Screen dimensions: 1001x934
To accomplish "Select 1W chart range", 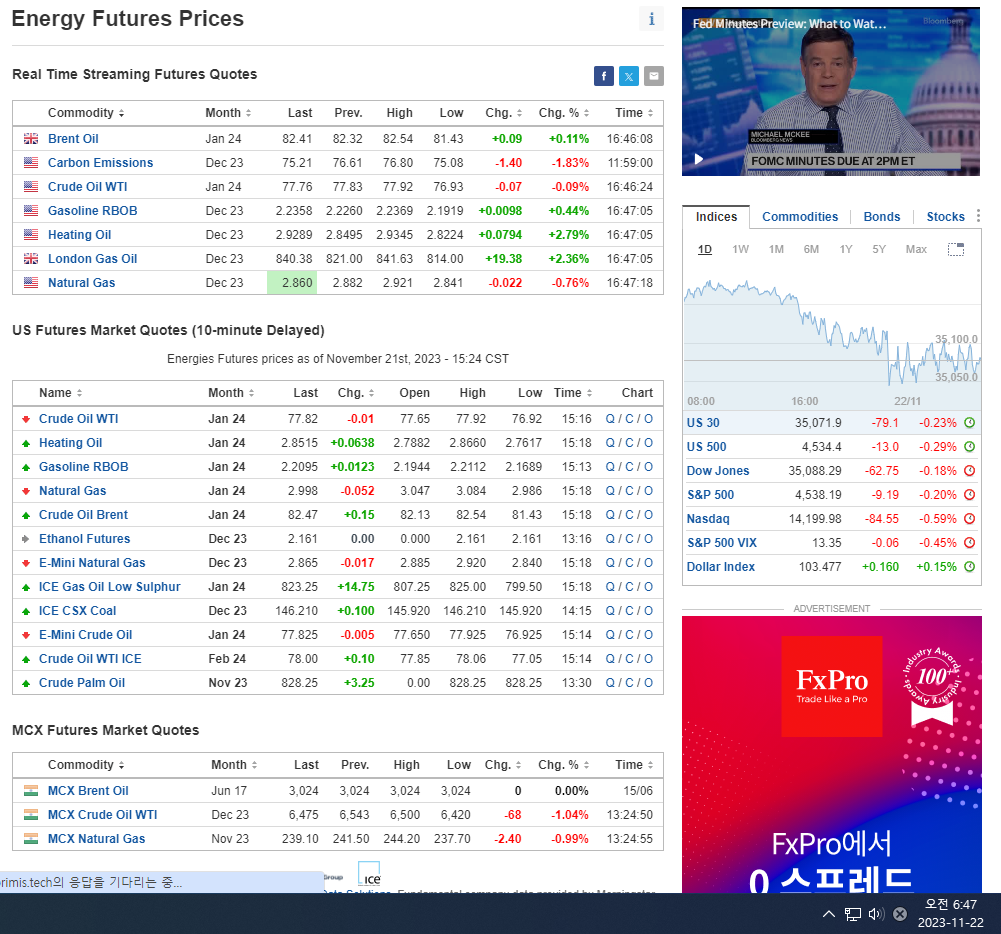I will click(741, 249).
